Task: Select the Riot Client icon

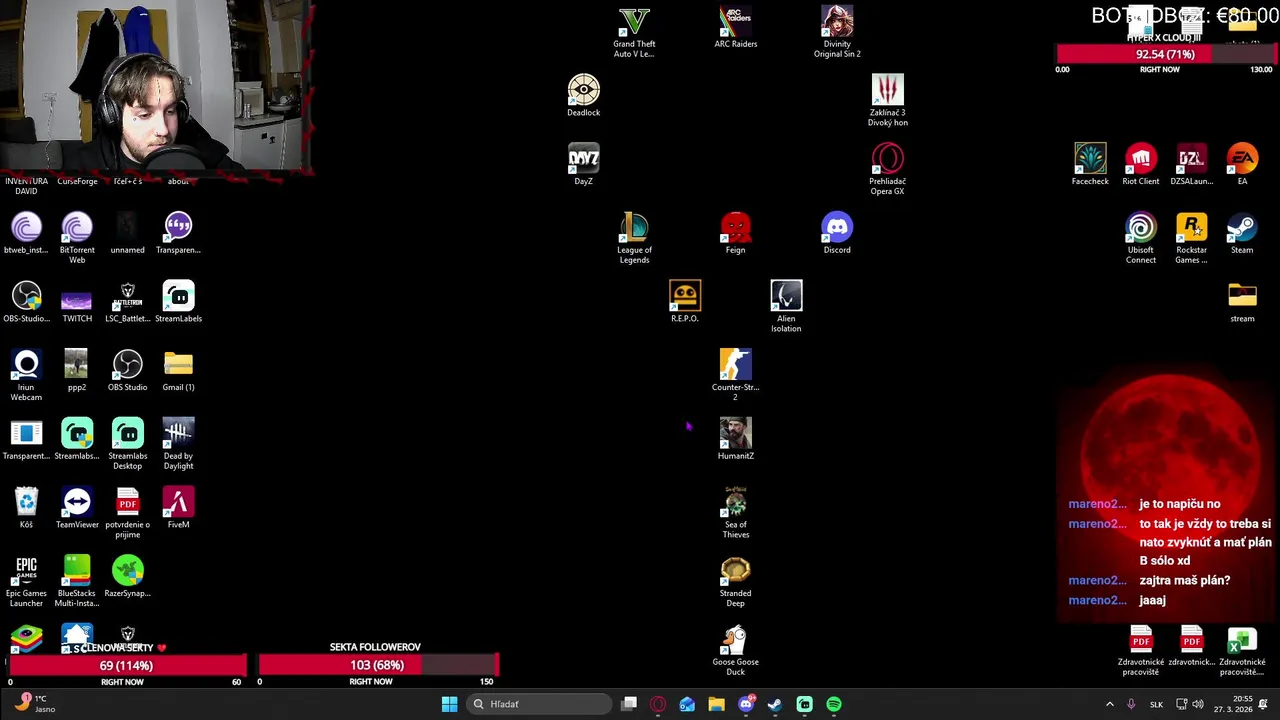Action: coord(1141,165)
